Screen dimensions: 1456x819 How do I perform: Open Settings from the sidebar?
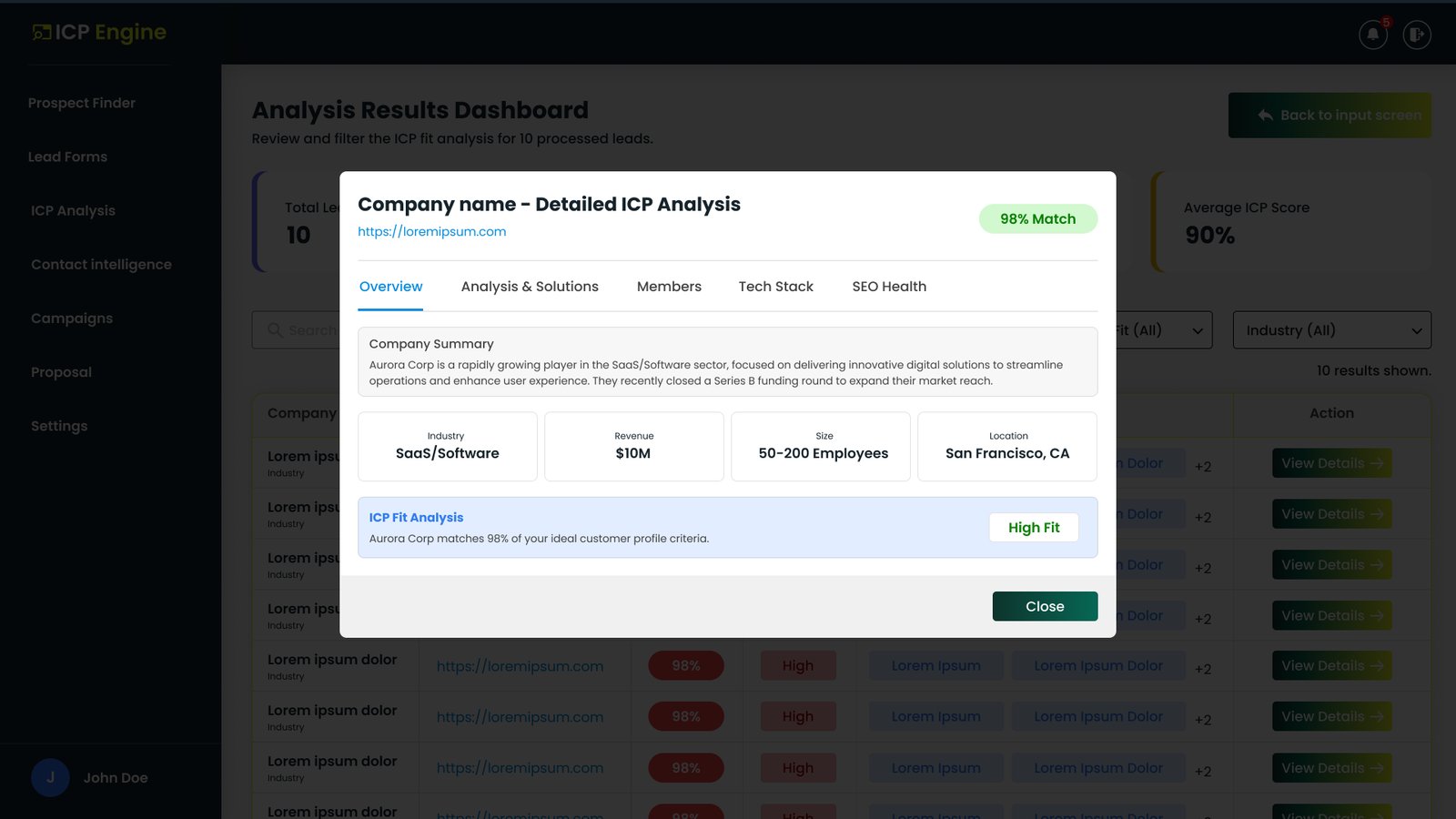click(59, 426)
